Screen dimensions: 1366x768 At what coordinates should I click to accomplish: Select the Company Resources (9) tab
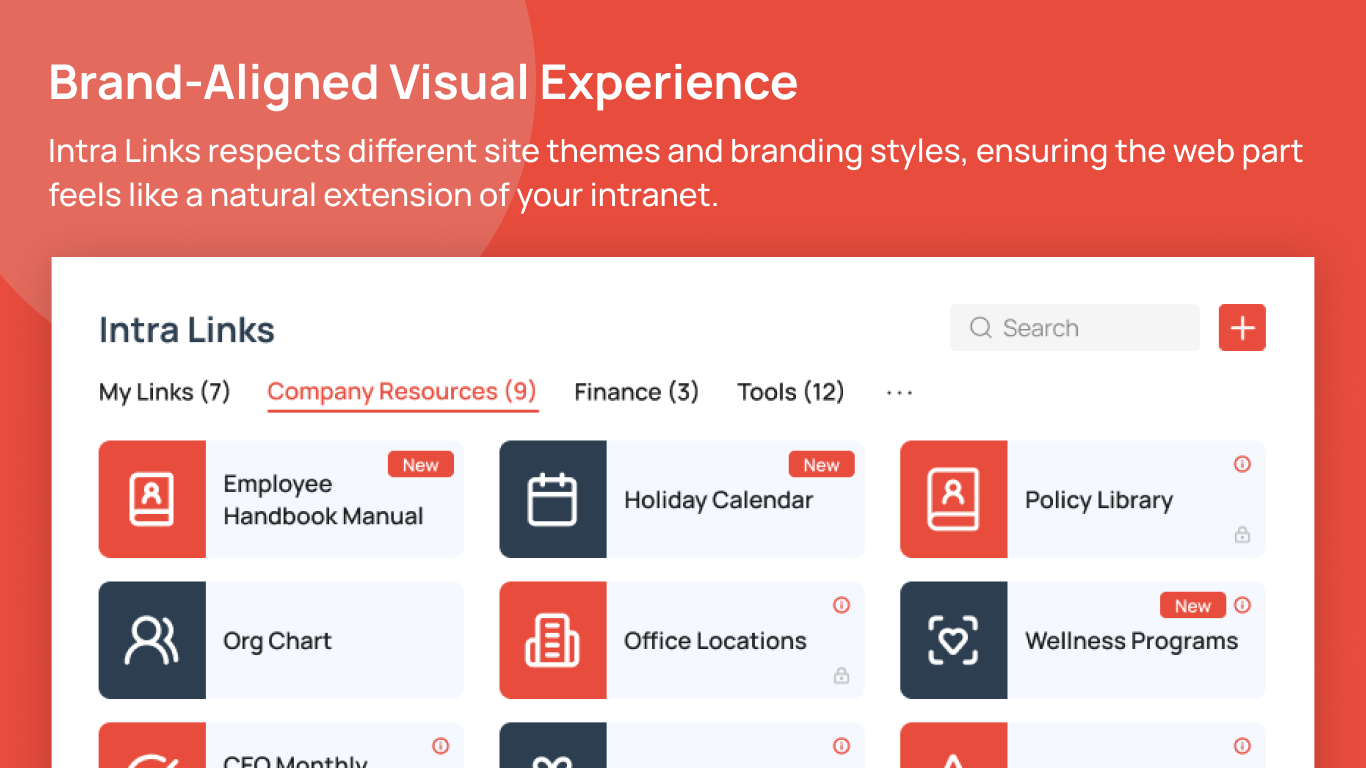(402, 392)
